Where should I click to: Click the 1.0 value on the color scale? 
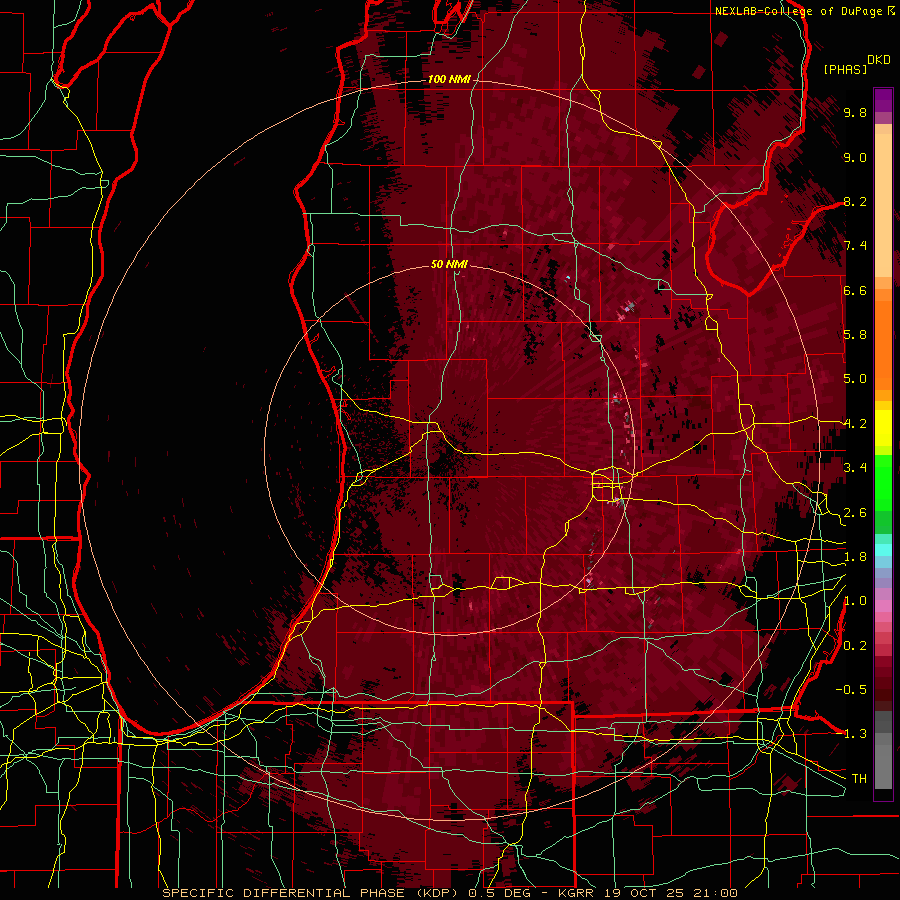tap(855, 601)
